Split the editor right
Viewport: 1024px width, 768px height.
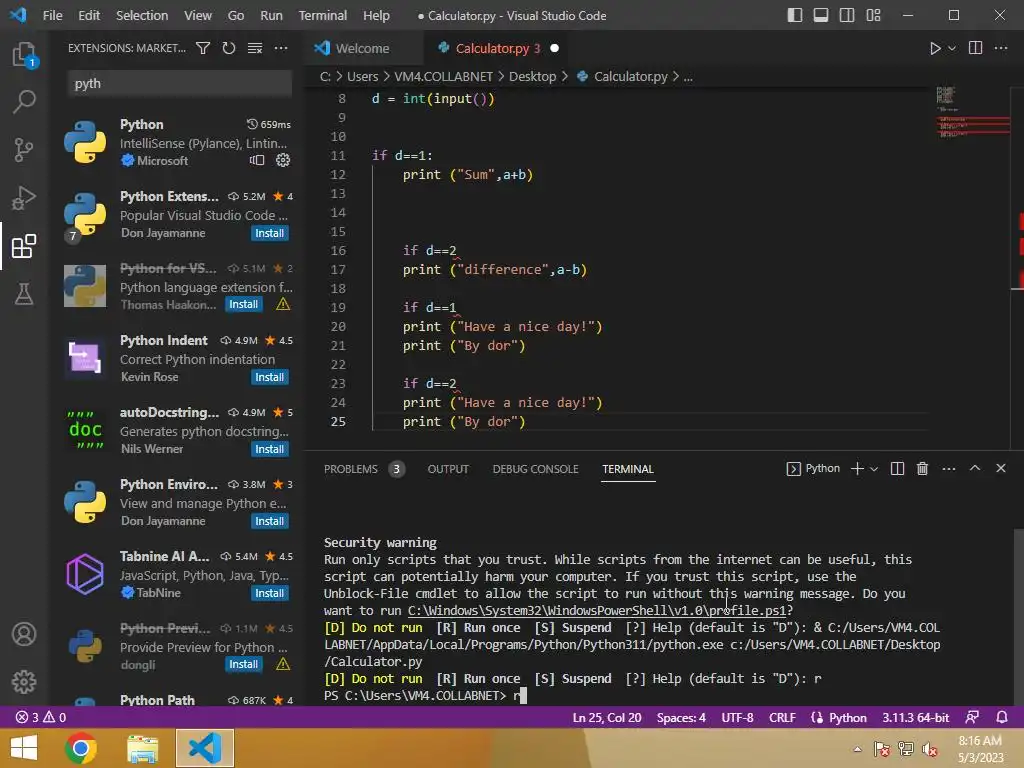click(975, 48)
